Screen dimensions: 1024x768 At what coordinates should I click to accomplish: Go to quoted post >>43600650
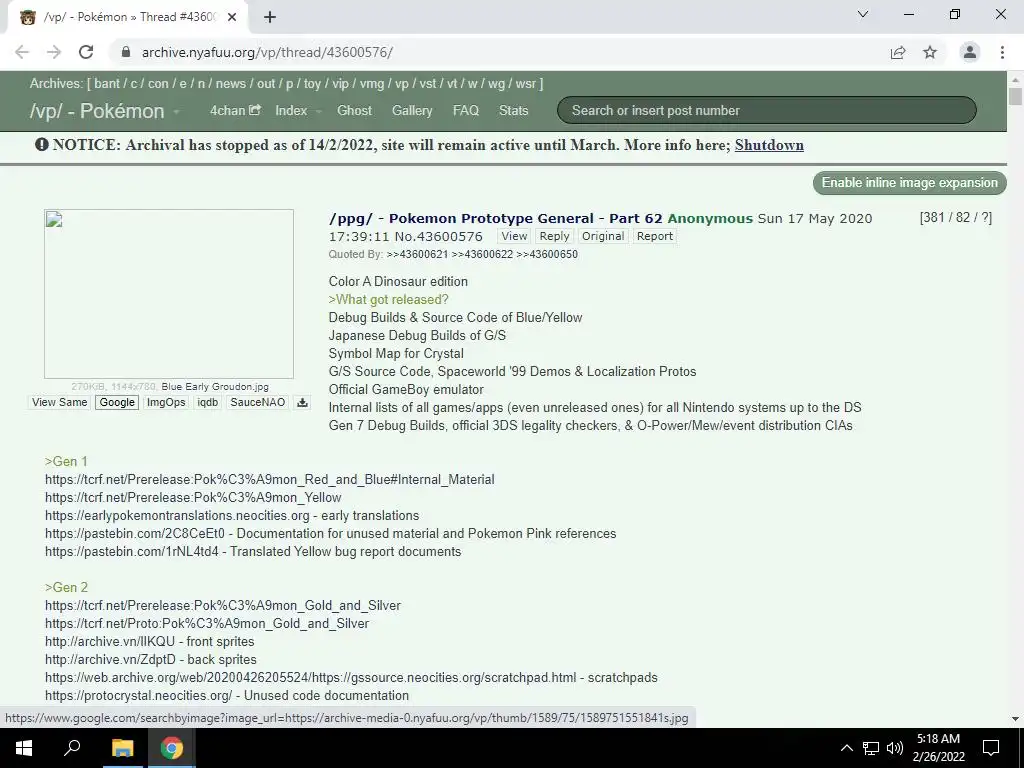pyautogui.click(x=547, y=255)
